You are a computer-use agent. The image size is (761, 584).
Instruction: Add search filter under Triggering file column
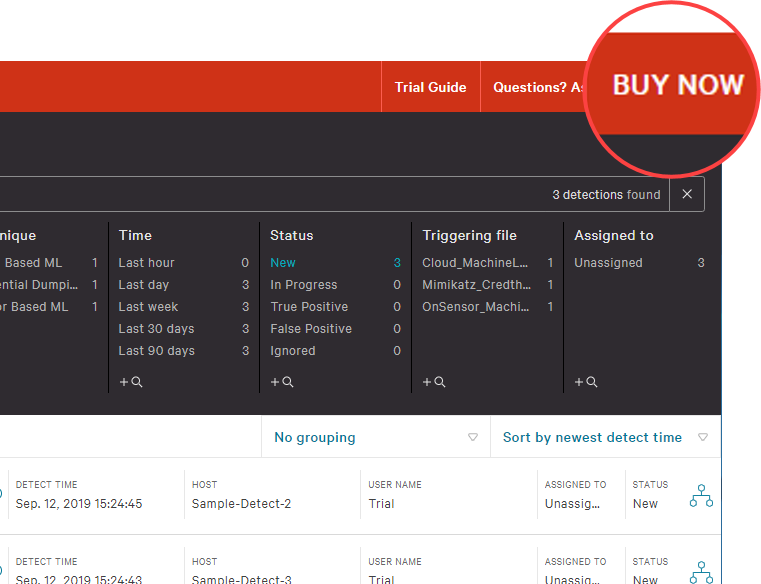434,382
